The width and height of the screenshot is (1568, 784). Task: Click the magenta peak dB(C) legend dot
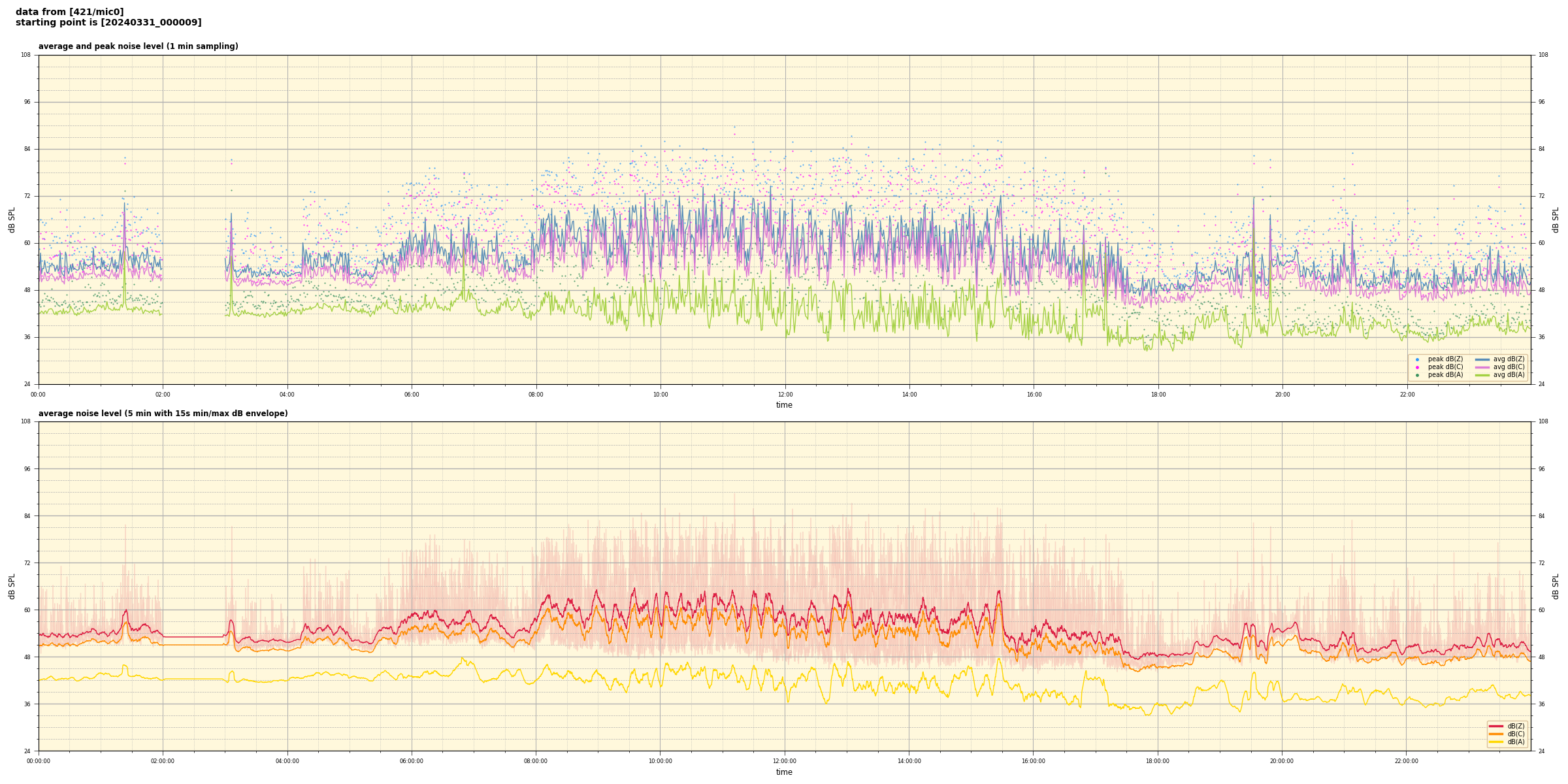click(1417, 367)
